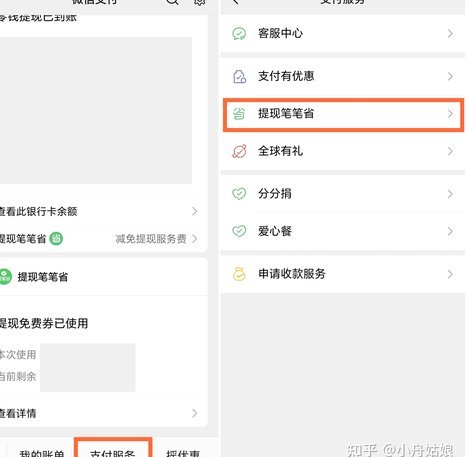Tap round green icon in 提现笔笔省 card header

point(5,277)
